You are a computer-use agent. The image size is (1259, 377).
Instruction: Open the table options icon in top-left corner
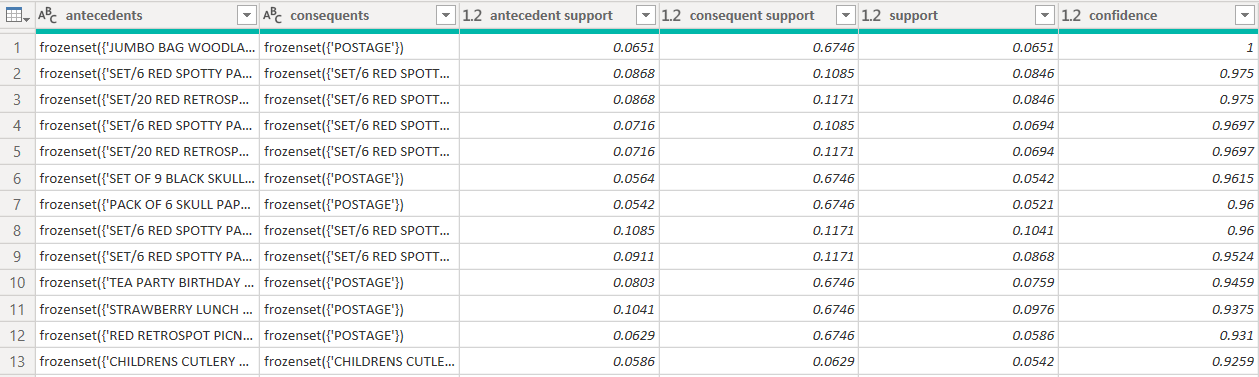click(x=17, y=16)
